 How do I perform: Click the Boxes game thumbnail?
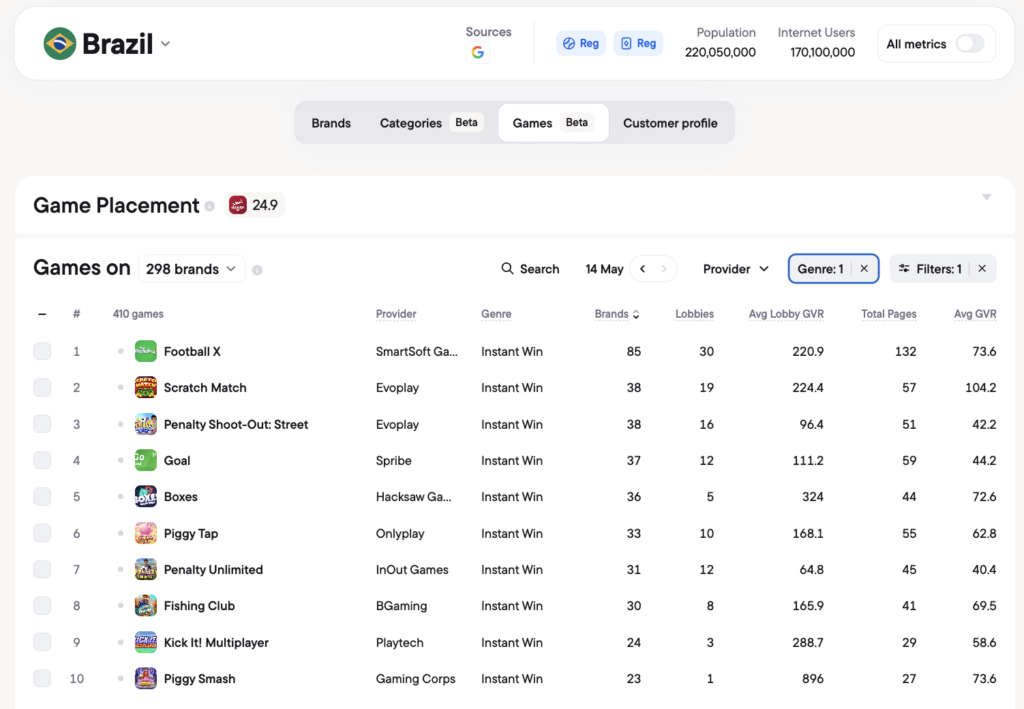pos(146,497)
